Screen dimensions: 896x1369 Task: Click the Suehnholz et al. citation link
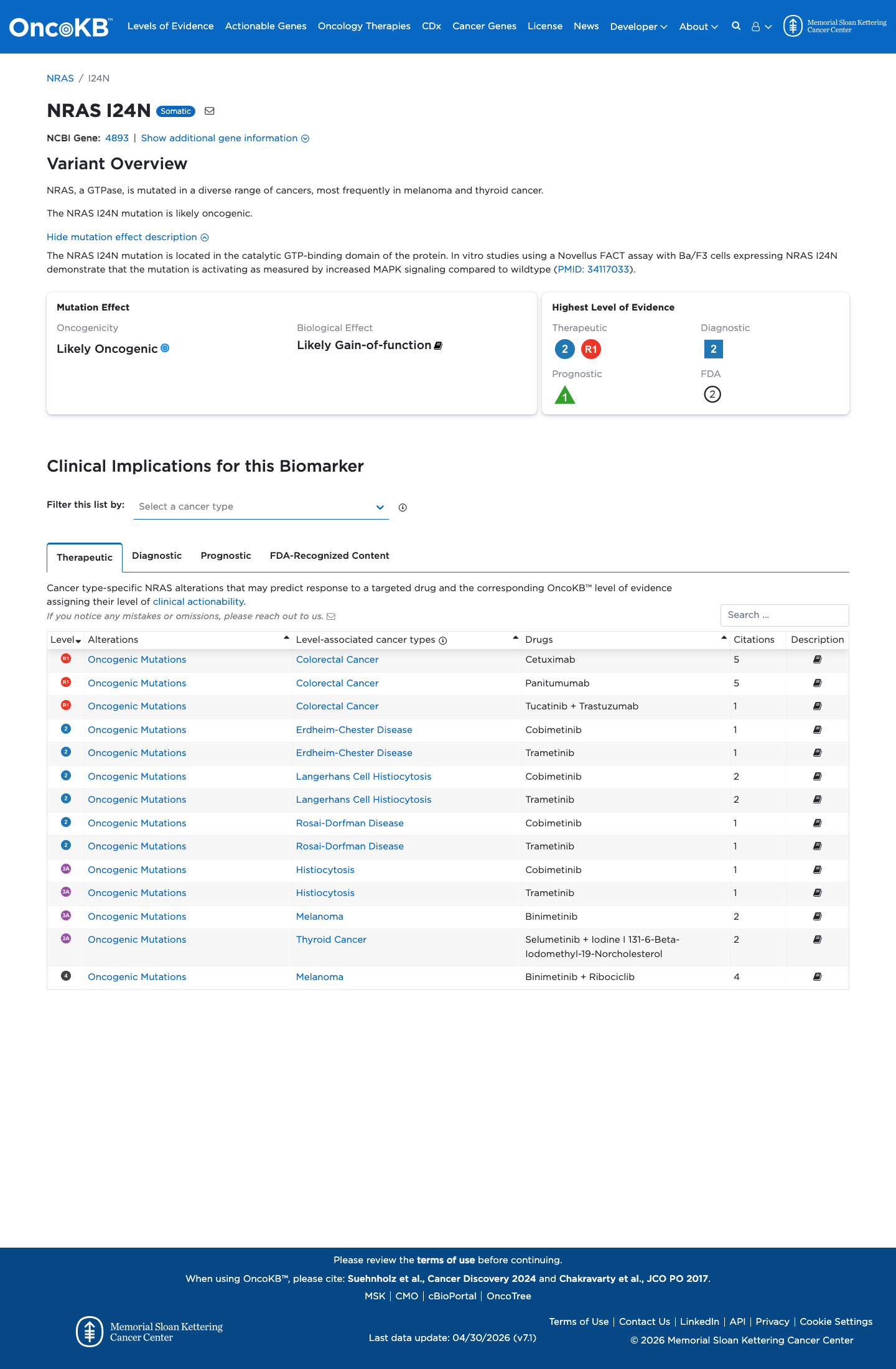[441, 1279]
